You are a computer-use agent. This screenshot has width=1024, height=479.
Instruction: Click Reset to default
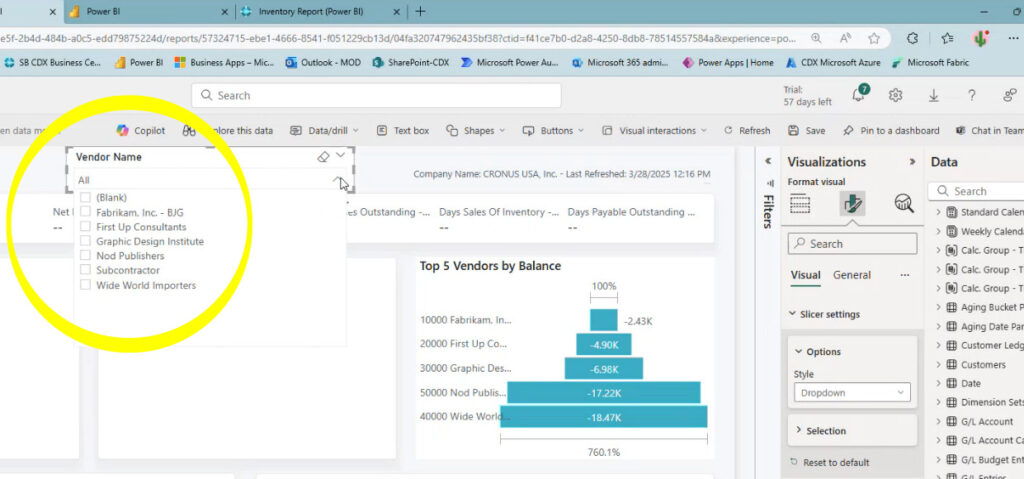pos(830,462)
